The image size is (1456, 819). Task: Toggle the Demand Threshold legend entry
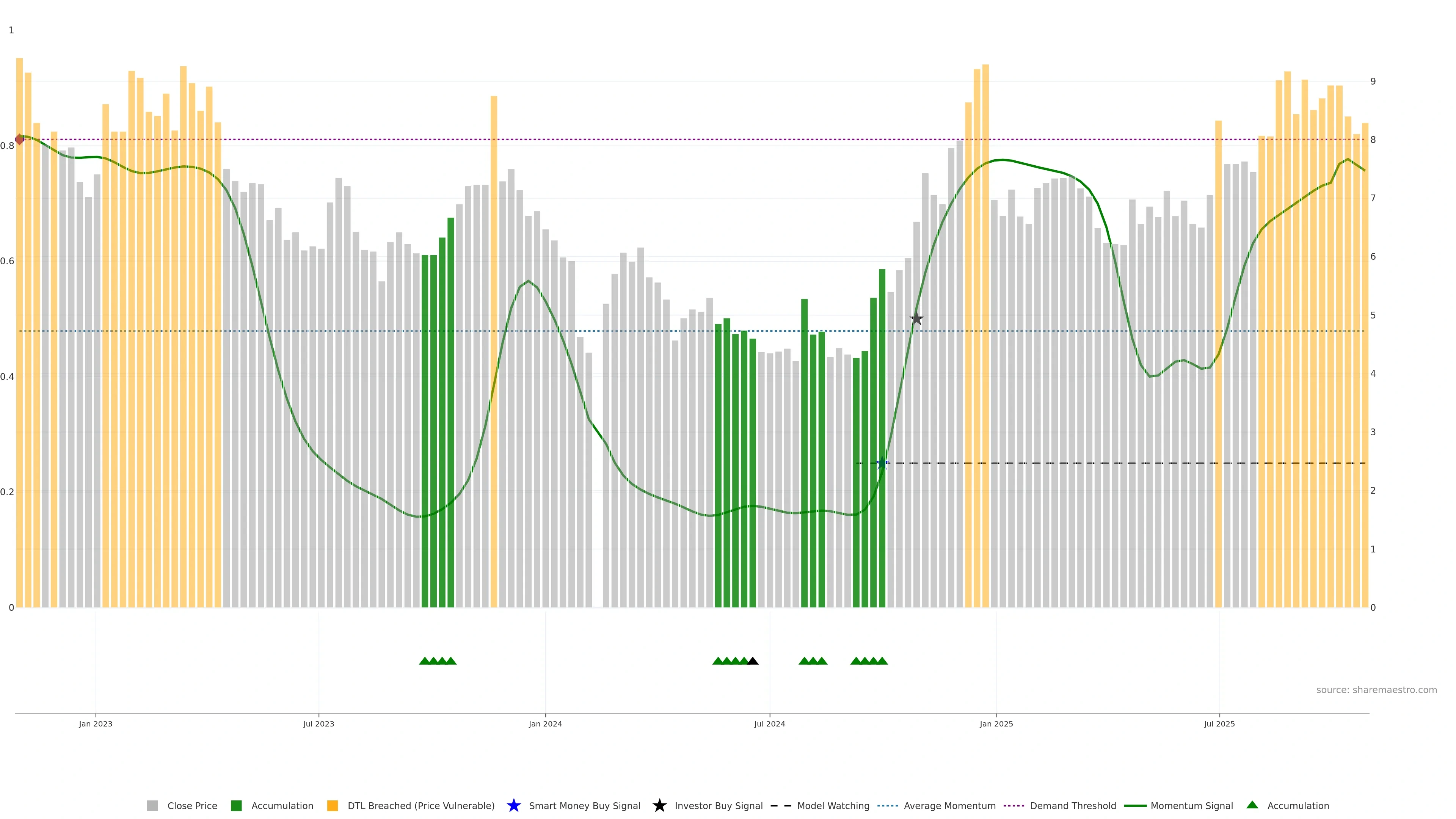coord(1073,805)
